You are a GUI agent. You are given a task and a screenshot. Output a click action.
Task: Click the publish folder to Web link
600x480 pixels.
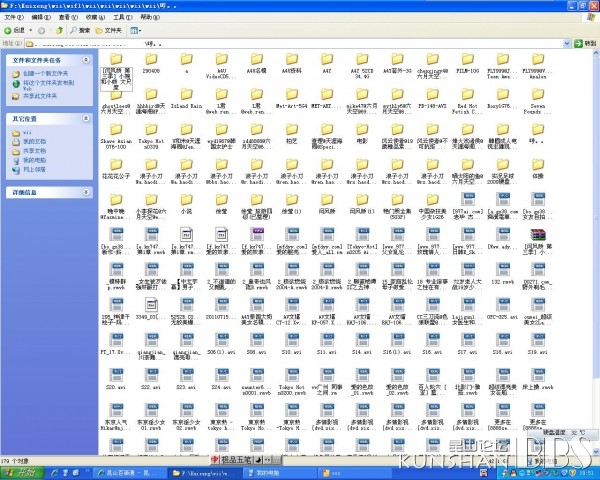tap(48, 85)
